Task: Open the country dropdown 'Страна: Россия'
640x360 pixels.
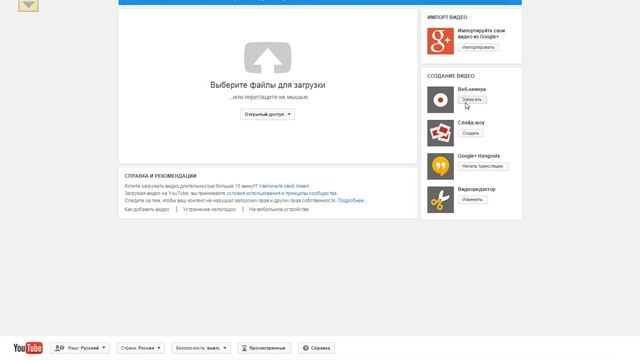Action: tap(140, 348)
